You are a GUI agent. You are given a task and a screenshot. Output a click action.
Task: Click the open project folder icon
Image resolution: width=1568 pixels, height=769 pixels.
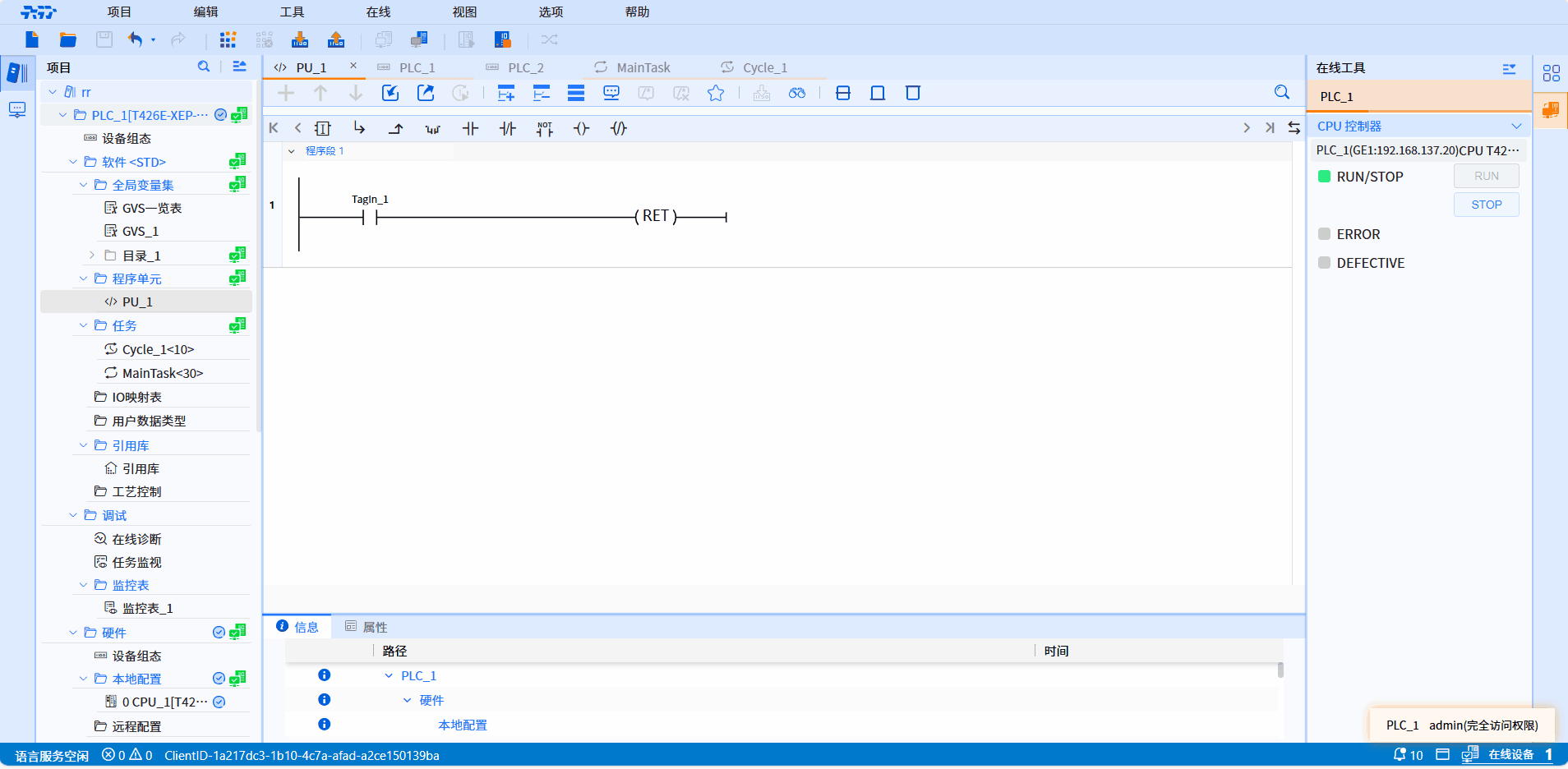[x=67, y=39]
